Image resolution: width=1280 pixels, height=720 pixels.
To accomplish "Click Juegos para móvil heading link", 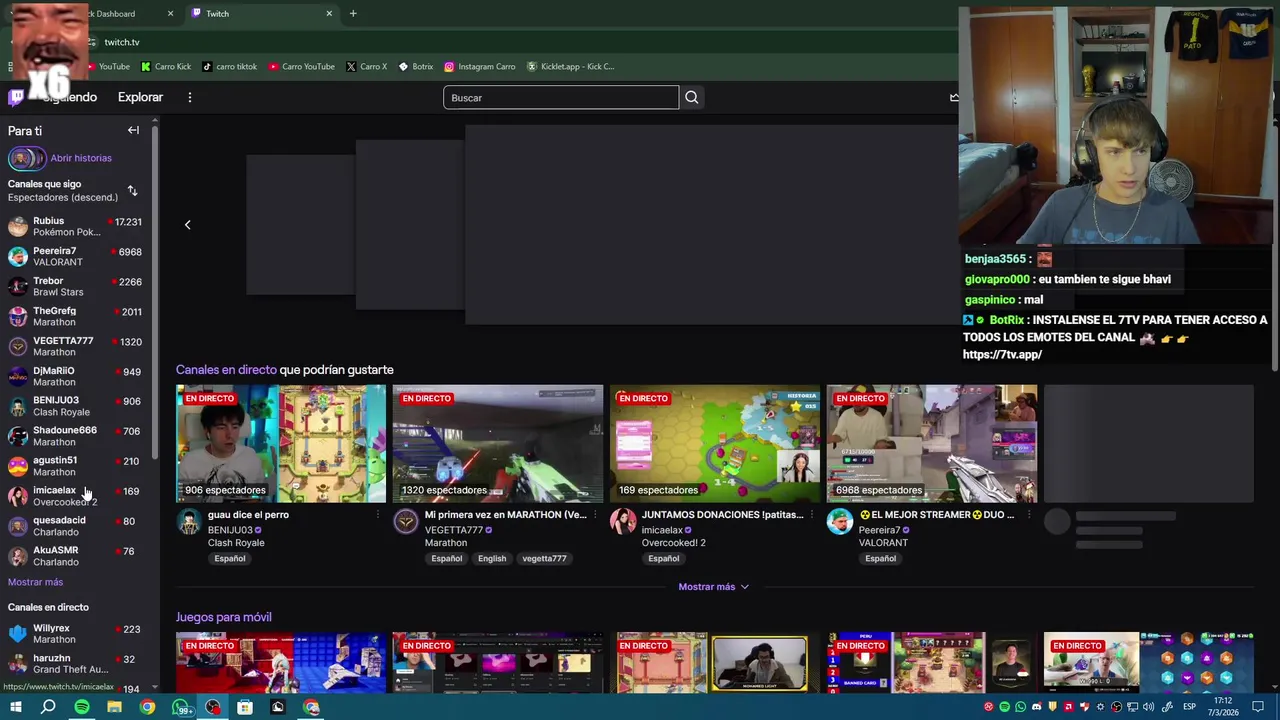I will (x=224, y=617).
